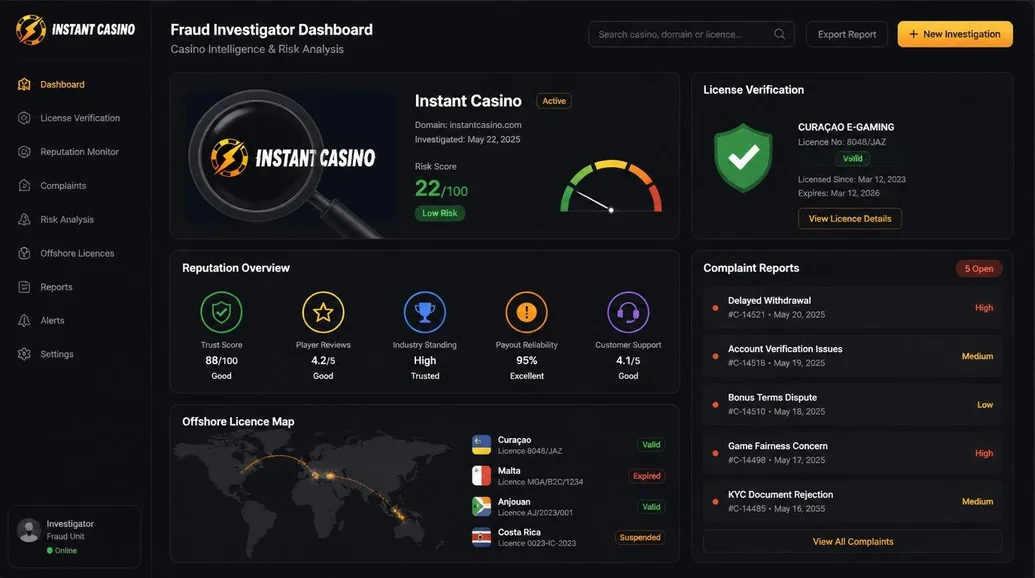Click the Offshore Licences sidebar icon
1035x578 pixels.
pos(24,253)
